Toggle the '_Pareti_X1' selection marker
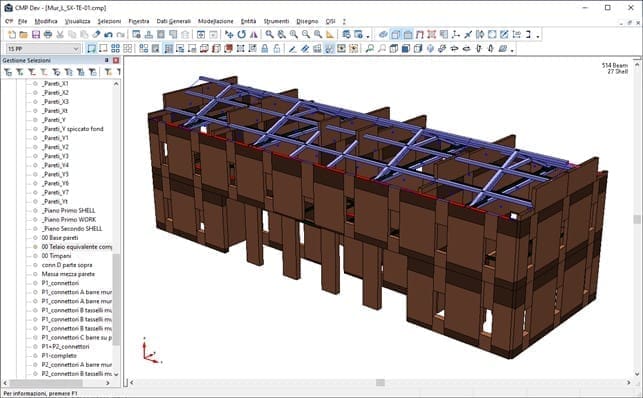This screenshot has height=398, width=643. click(x=35, y=84)
